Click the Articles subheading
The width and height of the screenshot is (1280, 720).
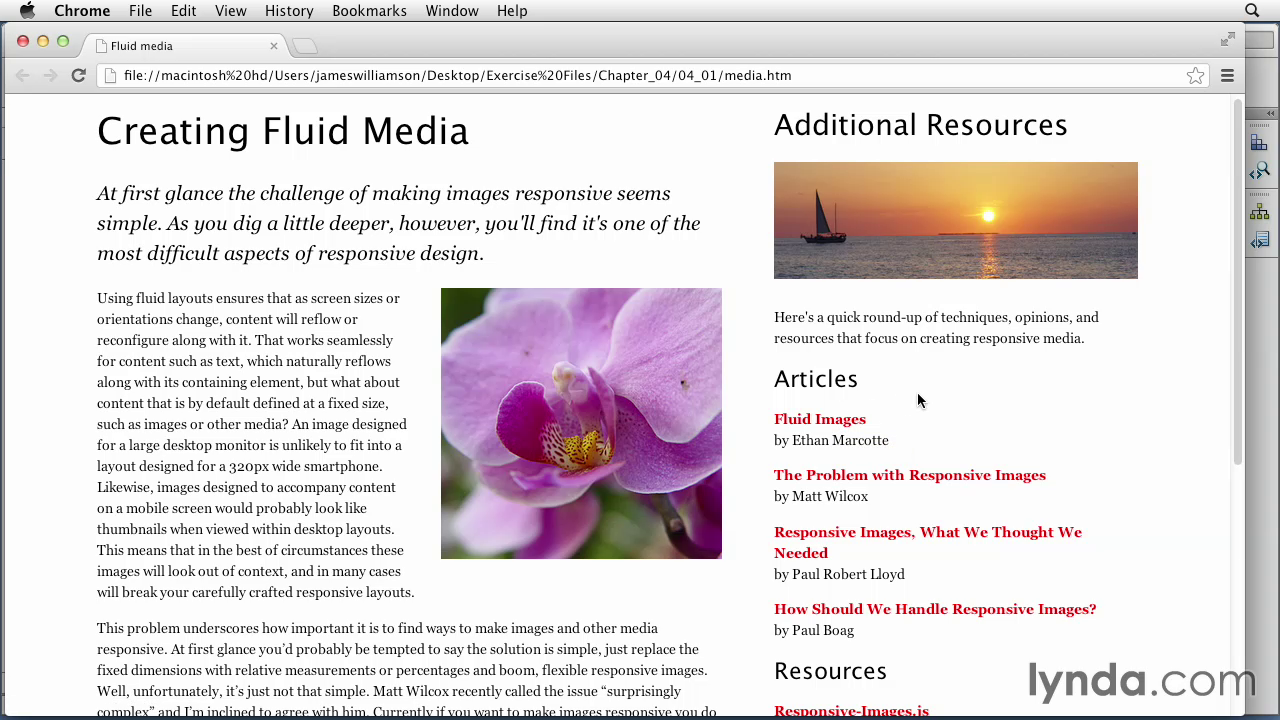[816, 379]
